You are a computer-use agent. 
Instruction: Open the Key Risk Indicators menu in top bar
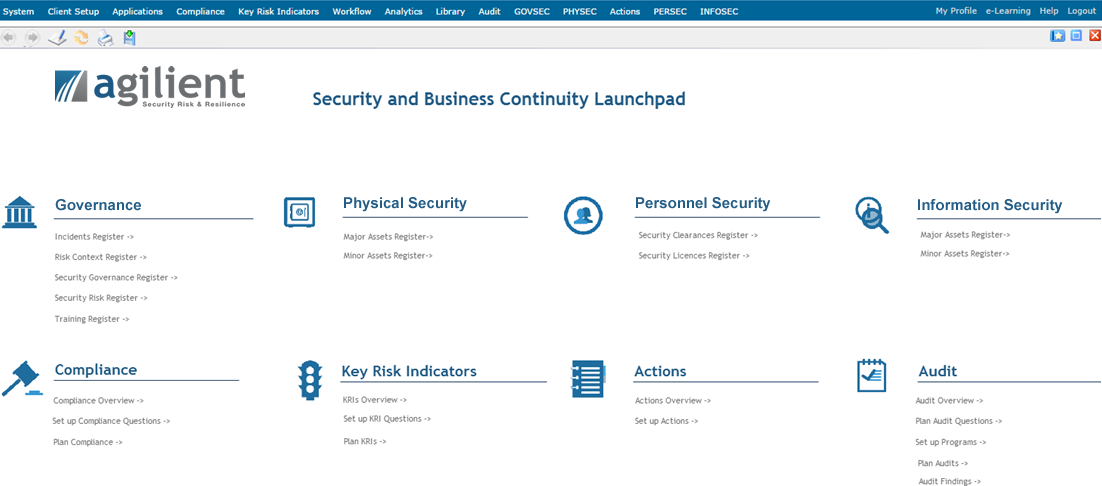278,11
